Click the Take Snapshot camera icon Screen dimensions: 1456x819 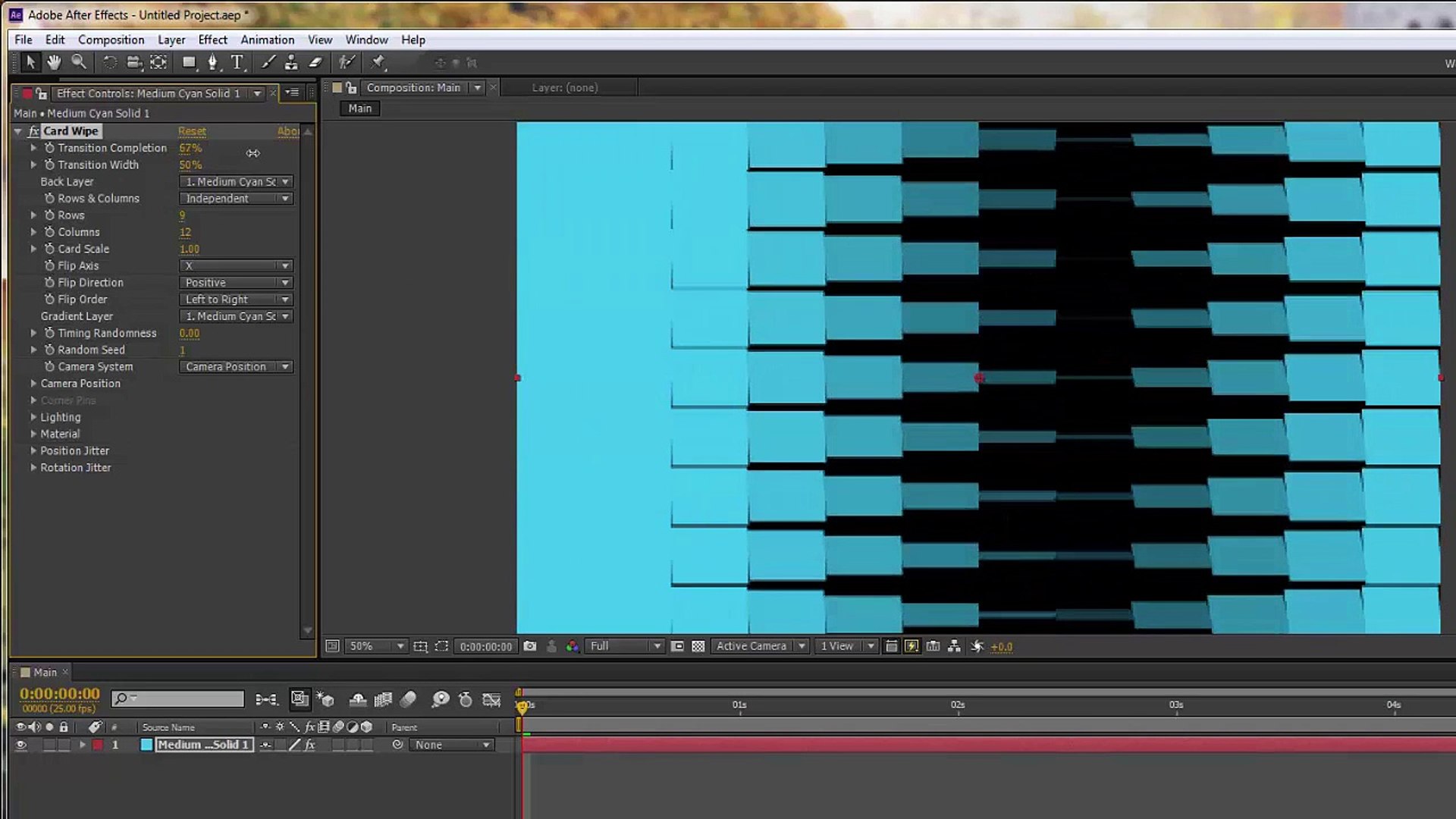(530, 646)
